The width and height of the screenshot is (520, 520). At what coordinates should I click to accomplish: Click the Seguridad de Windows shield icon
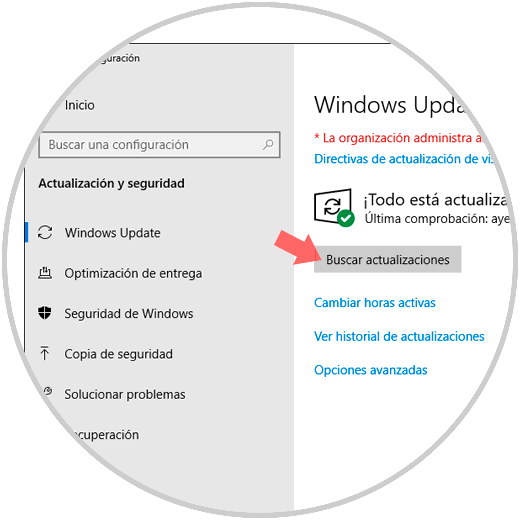tap(45, 313)
